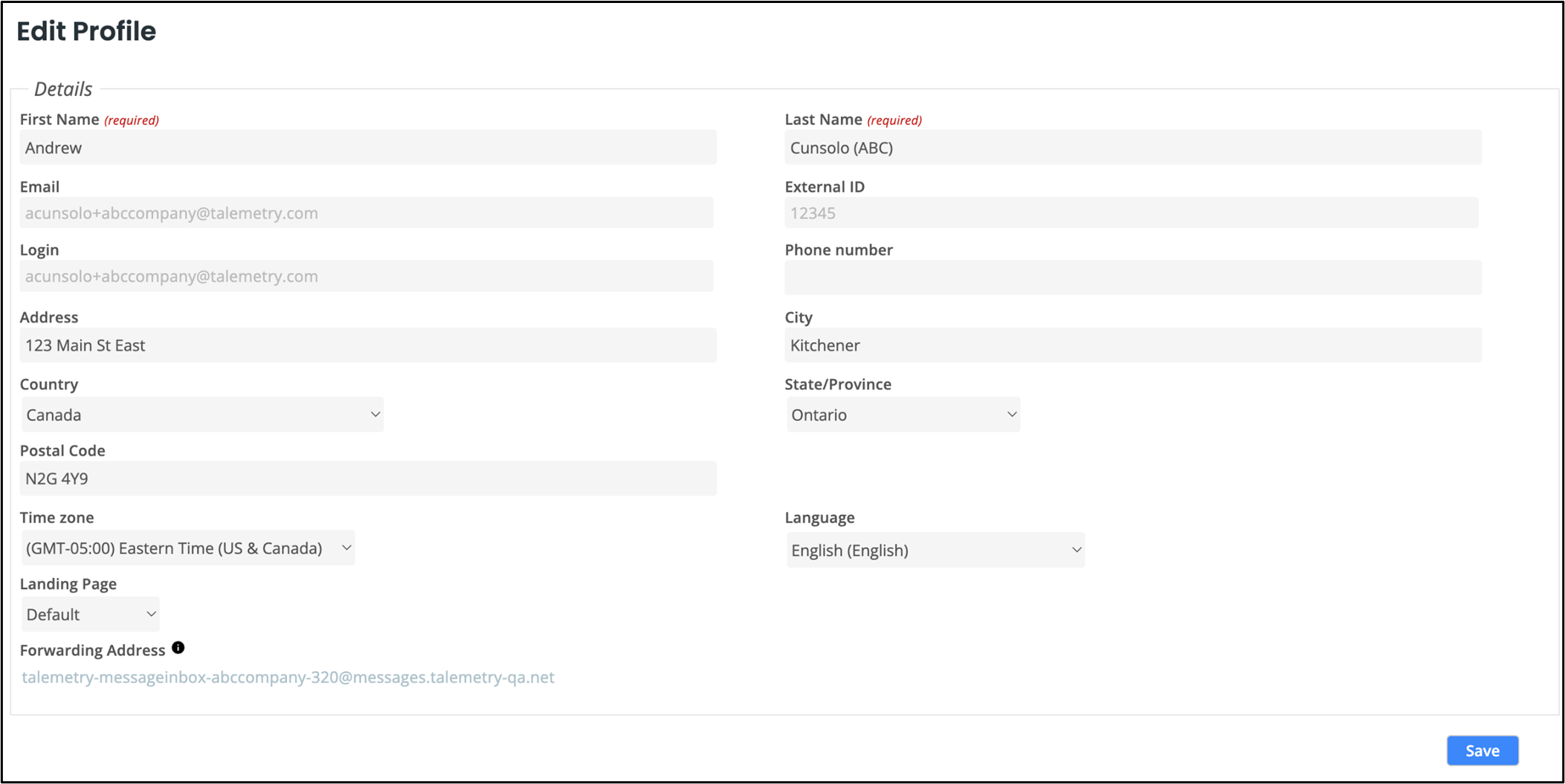Click the Forwarding Address label
The image size is (1565, 784).
pos(92,649)
